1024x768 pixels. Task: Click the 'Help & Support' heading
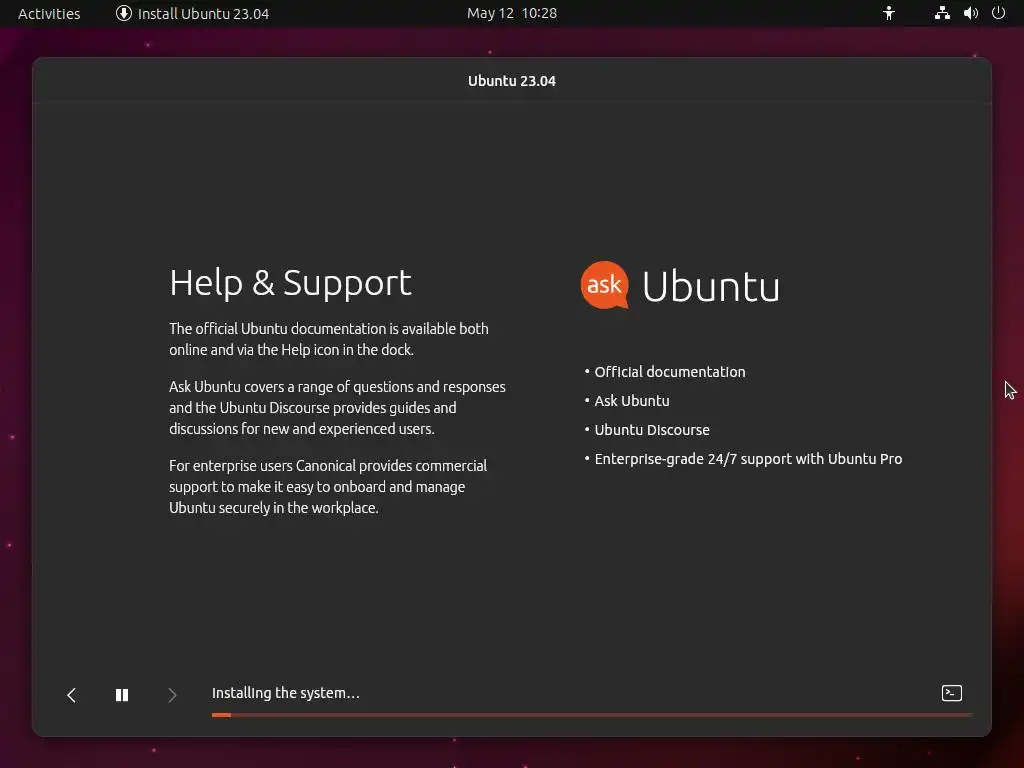291,283
